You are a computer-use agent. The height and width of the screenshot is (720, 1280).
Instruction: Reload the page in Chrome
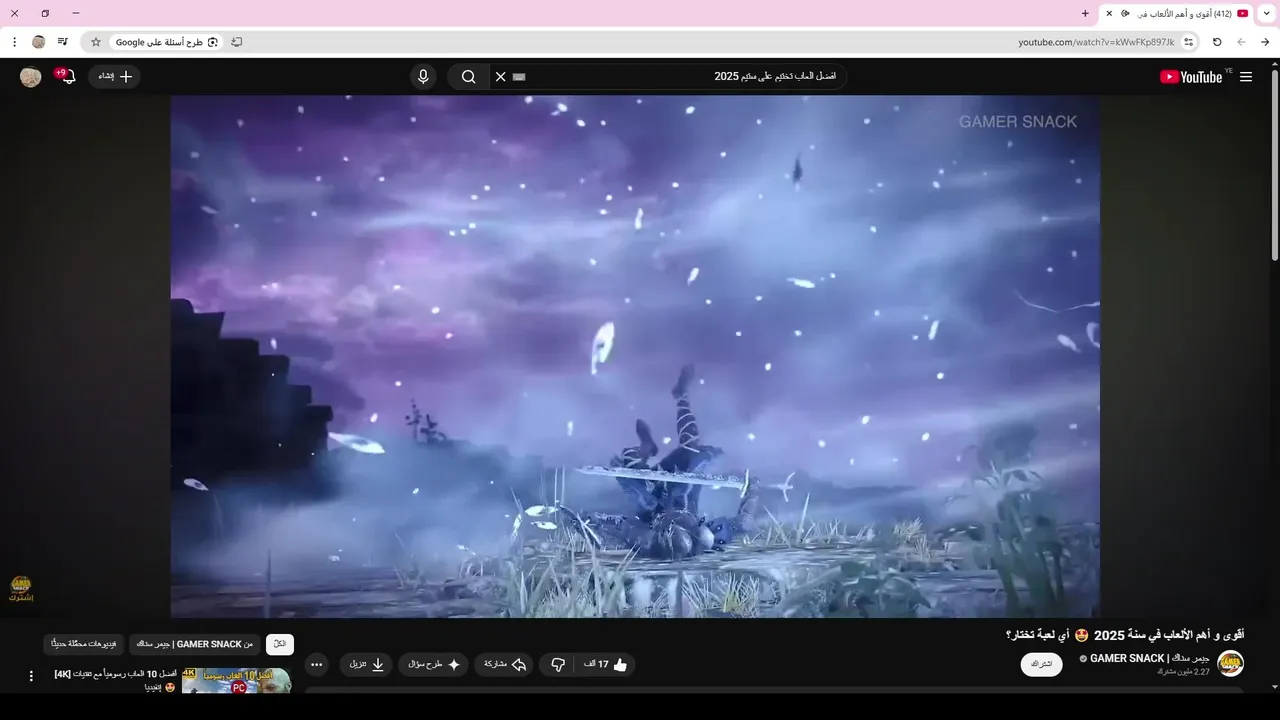click(x=1217, y=42)
